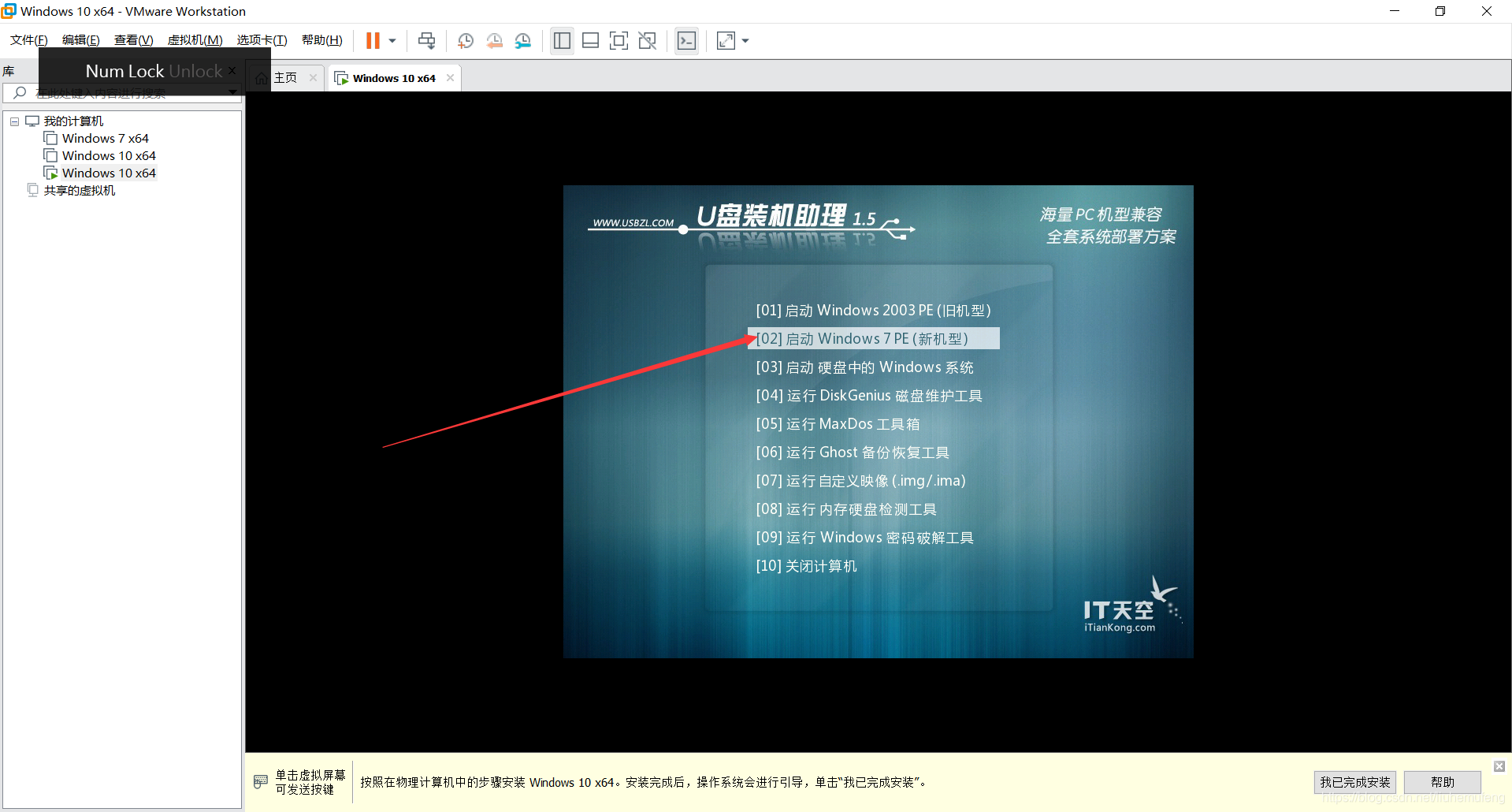The height and width of the screenshot is (812, 1512).
Task: Send Ctrl+Alt+Del to the VM
Action: pyautogui.click(x=426, y=40)
